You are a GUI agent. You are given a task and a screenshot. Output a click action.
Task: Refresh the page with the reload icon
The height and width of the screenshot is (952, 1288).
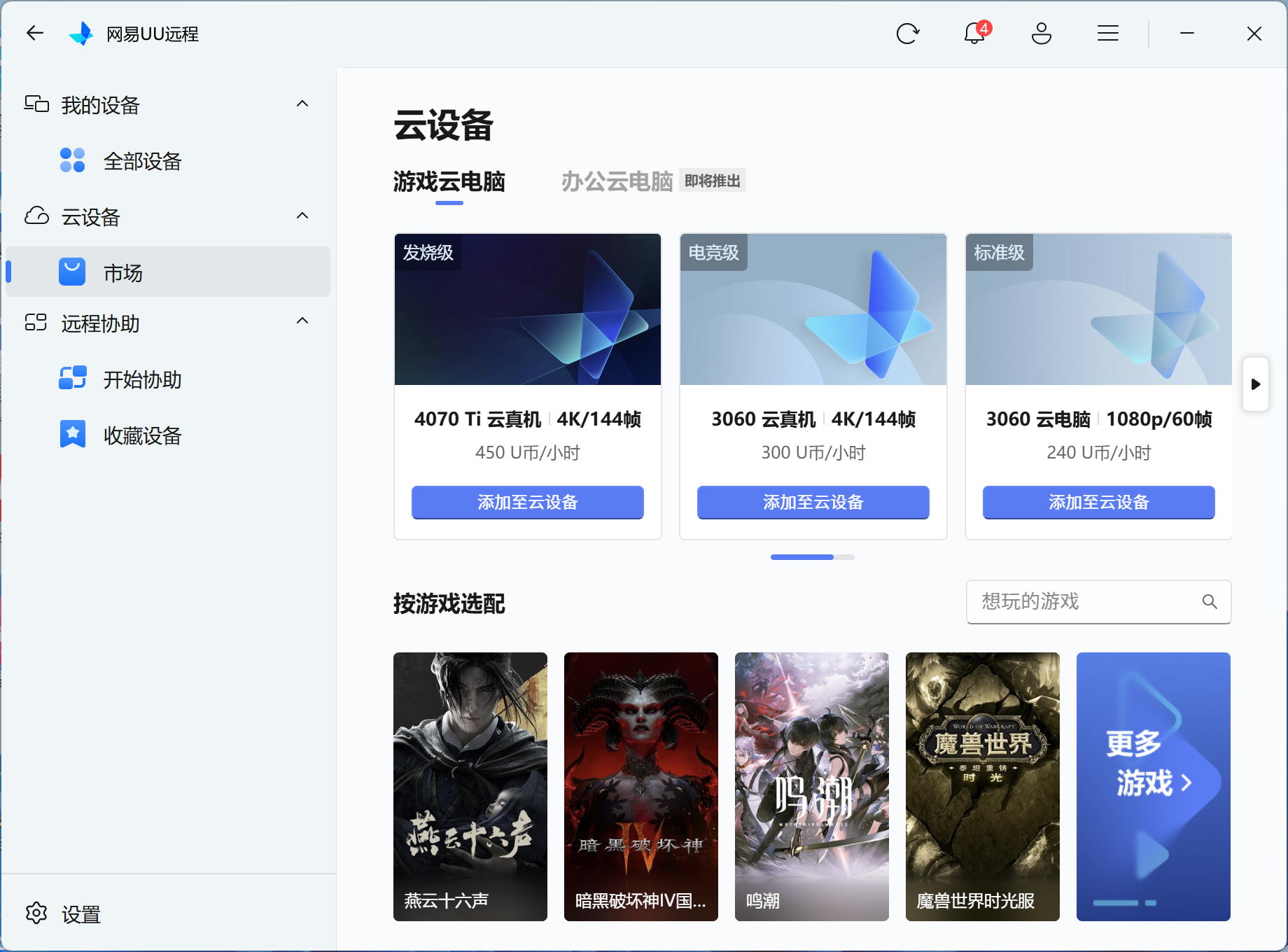(x=907, y=34)
